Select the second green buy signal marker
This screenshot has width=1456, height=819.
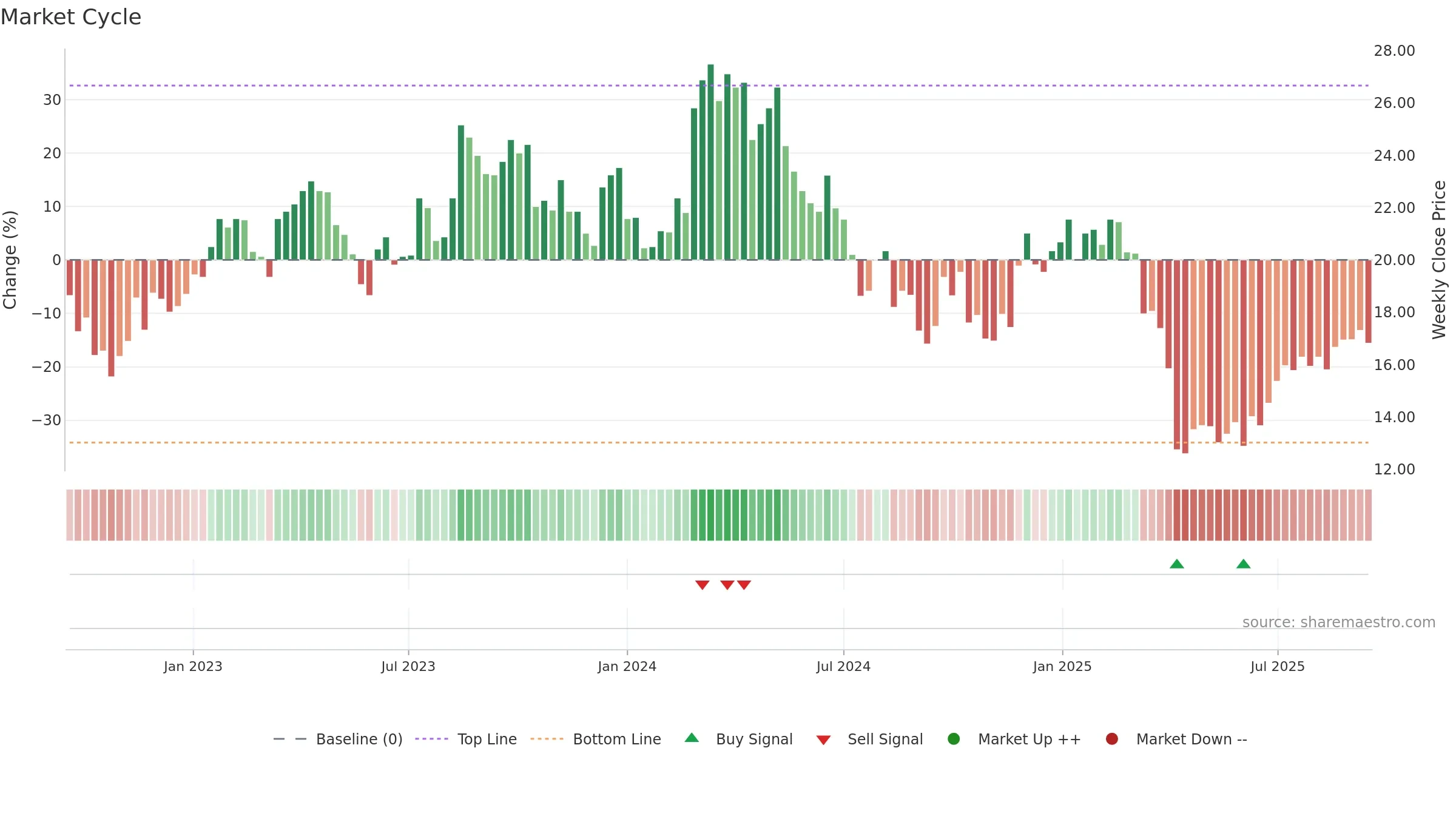point(1244,564)
